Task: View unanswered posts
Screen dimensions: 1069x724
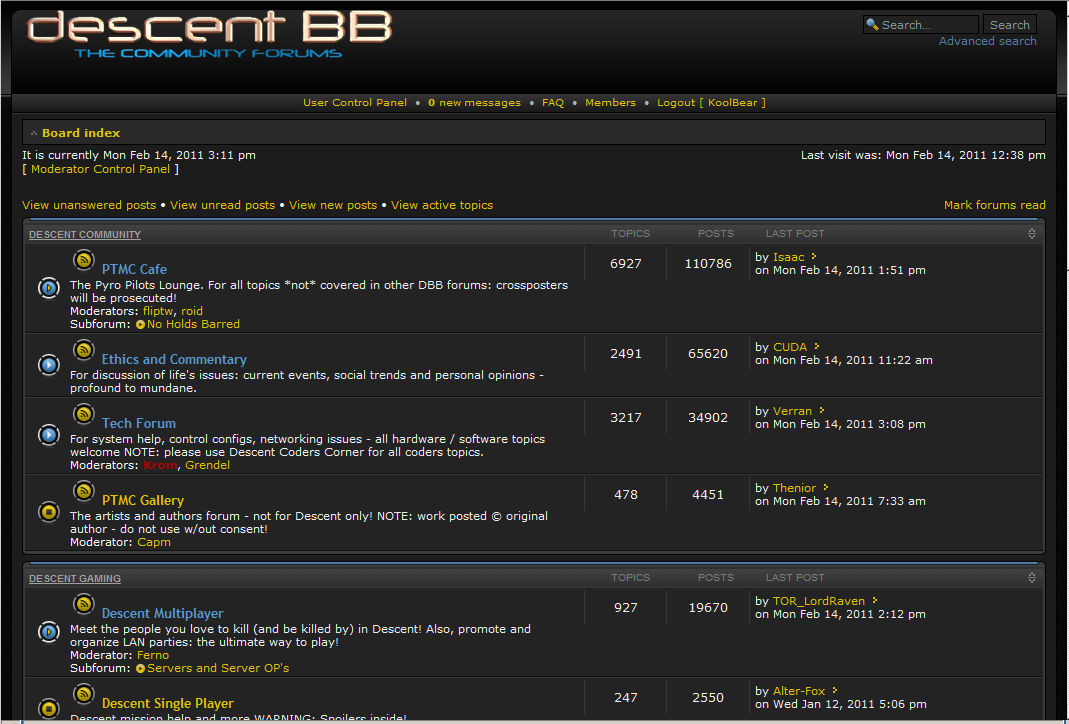Action: click(89, 205)
